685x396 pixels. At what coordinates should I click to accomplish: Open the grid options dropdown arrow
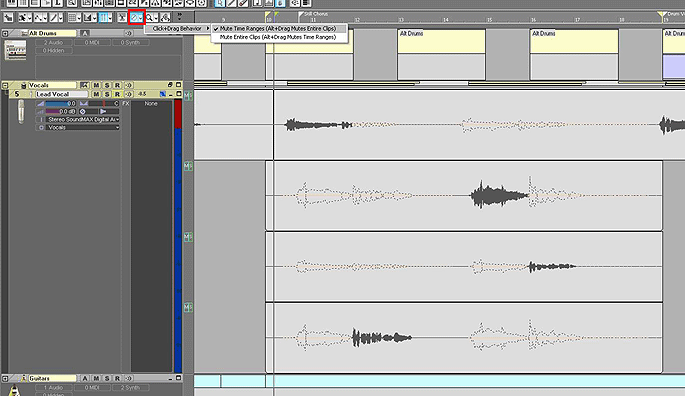pyautogui.click(x=79, y=18)
